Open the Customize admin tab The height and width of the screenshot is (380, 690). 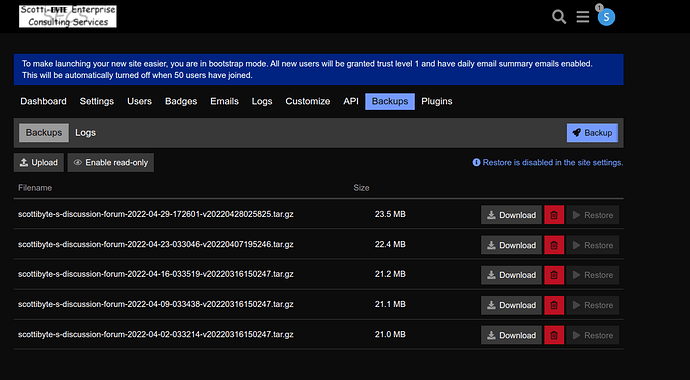[308, 101]
